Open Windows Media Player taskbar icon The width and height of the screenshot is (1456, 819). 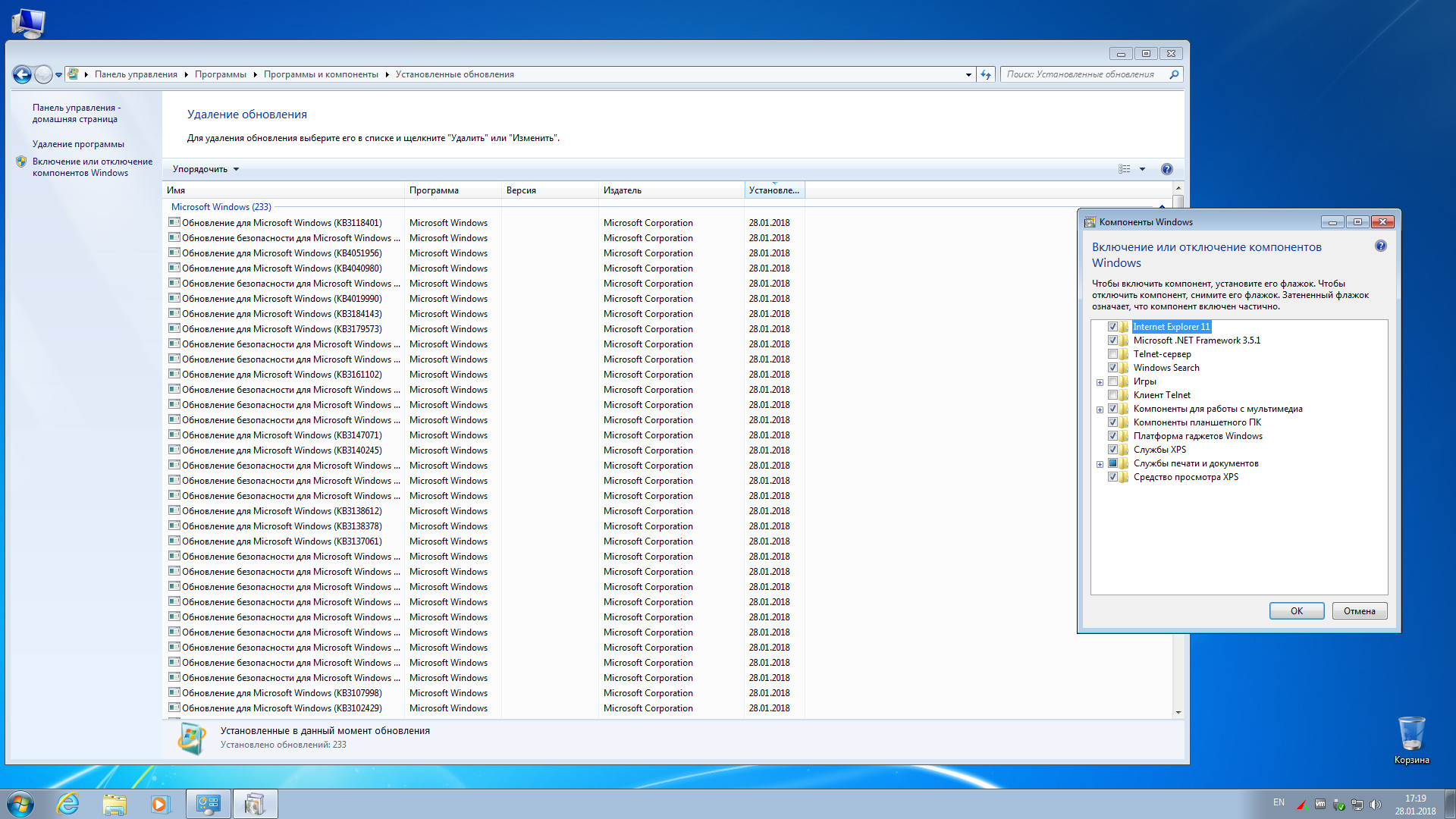[x=160, y=804]
